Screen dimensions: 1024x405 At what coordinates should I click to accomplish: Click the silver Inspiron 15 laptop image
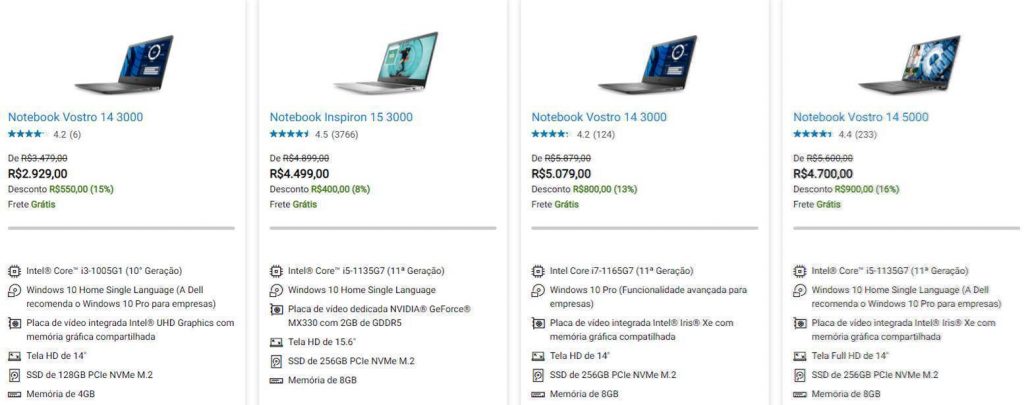(386, 62)
